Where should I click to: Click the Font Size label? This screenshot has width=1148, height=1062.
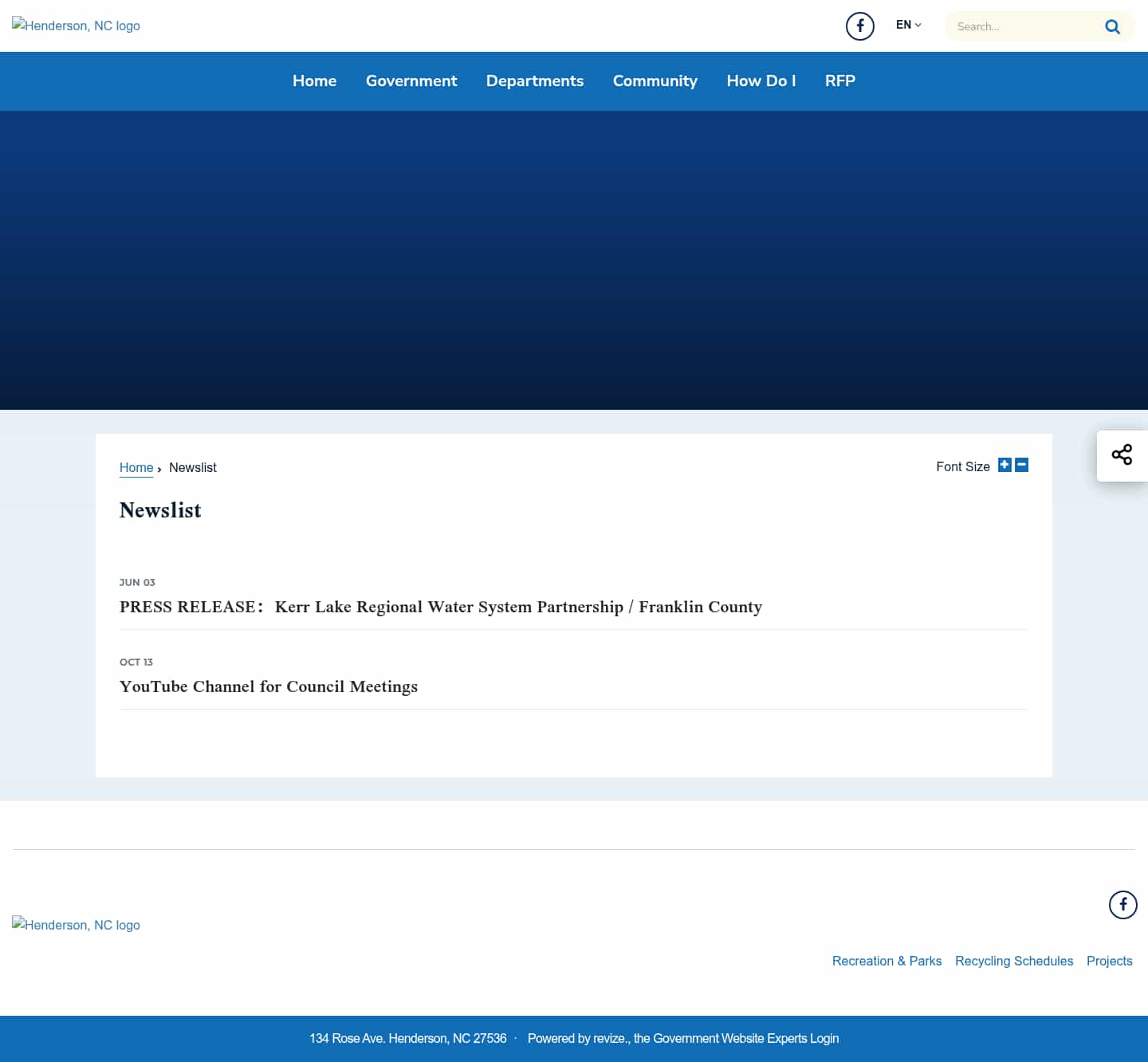(963, 466)
